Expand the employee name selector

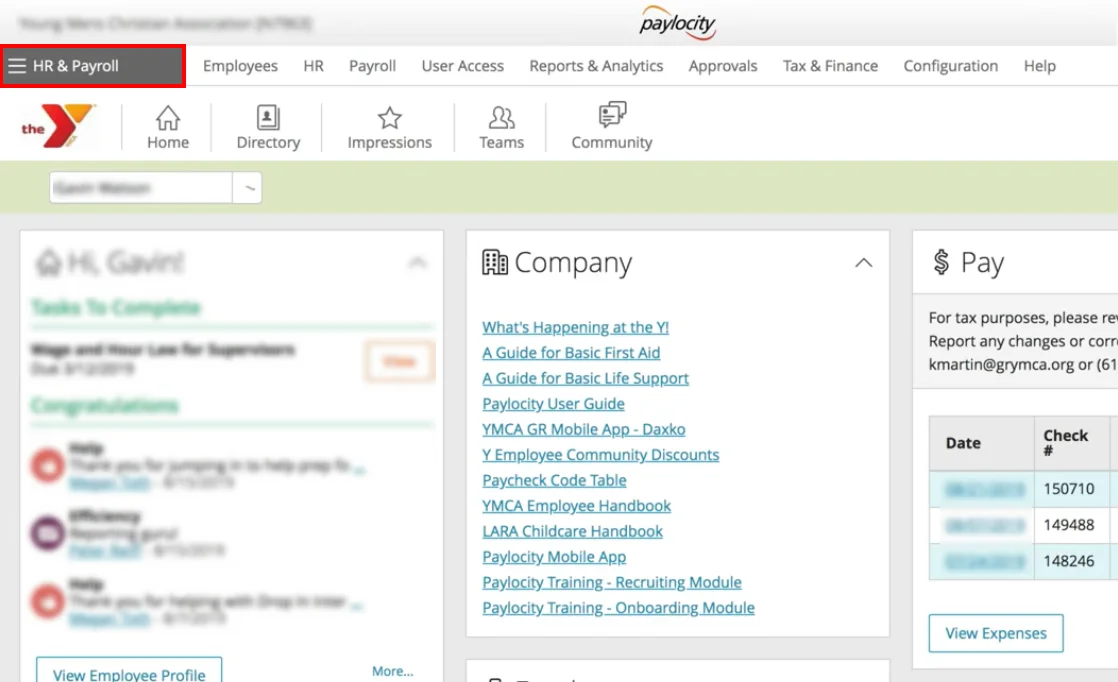[250, 187]
